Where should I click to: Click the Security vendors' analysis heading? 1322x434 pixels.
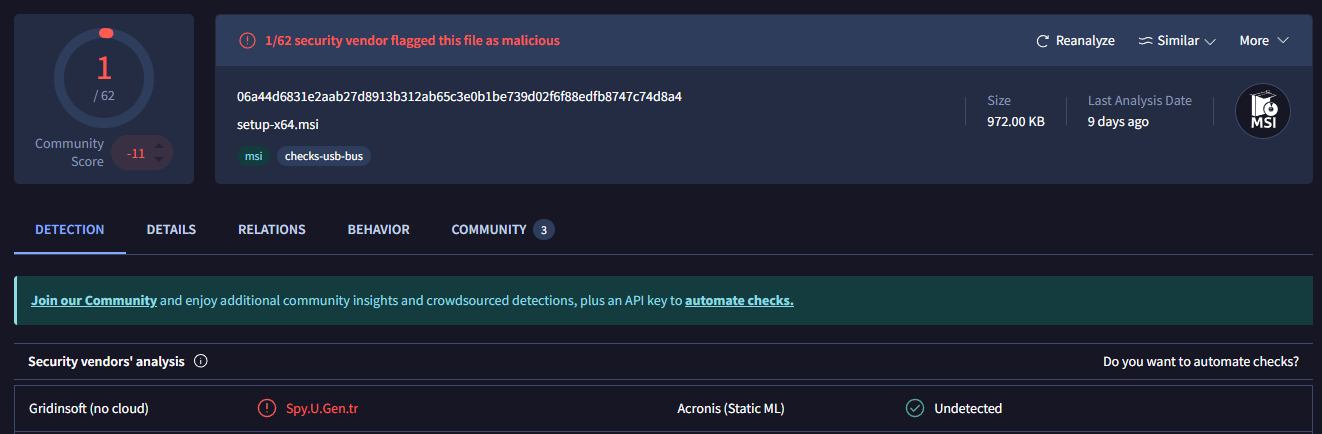coord(106,361)
